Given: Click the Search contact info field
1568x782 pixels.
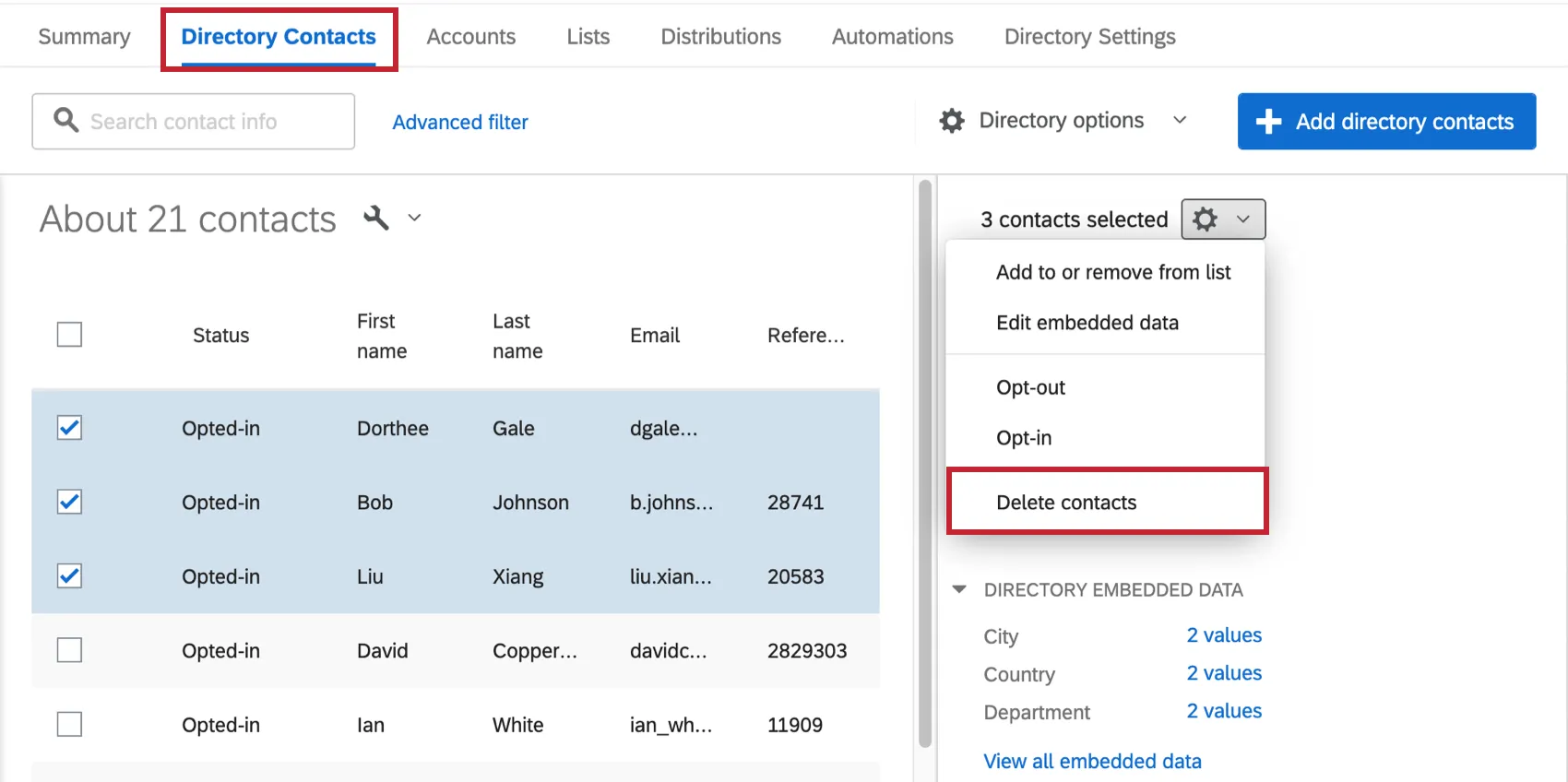Looking at the screenshot, I should 212,122.
